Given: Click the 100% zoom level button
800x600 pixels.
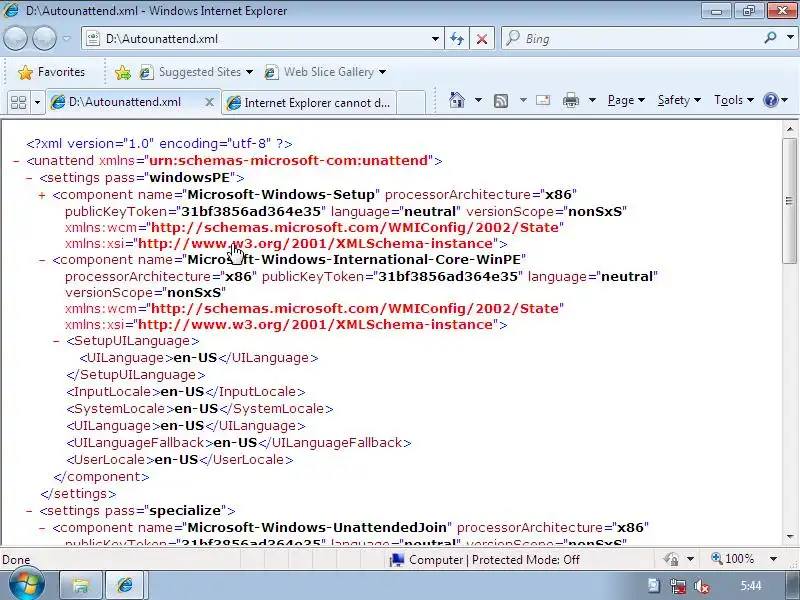Looking at the screenshot, I should click(733, 559).
